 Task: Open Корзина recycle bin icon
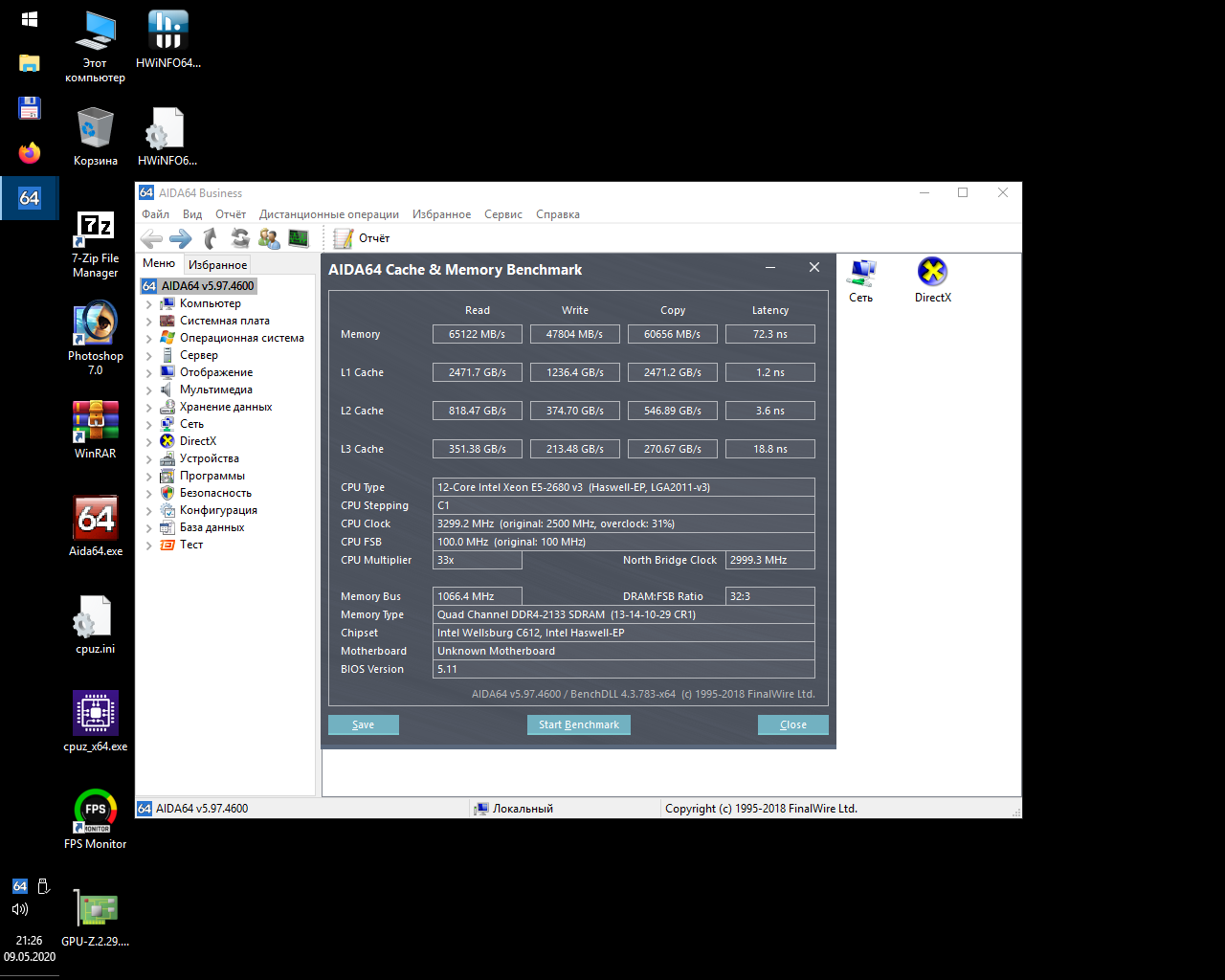[x=96, y=136]
